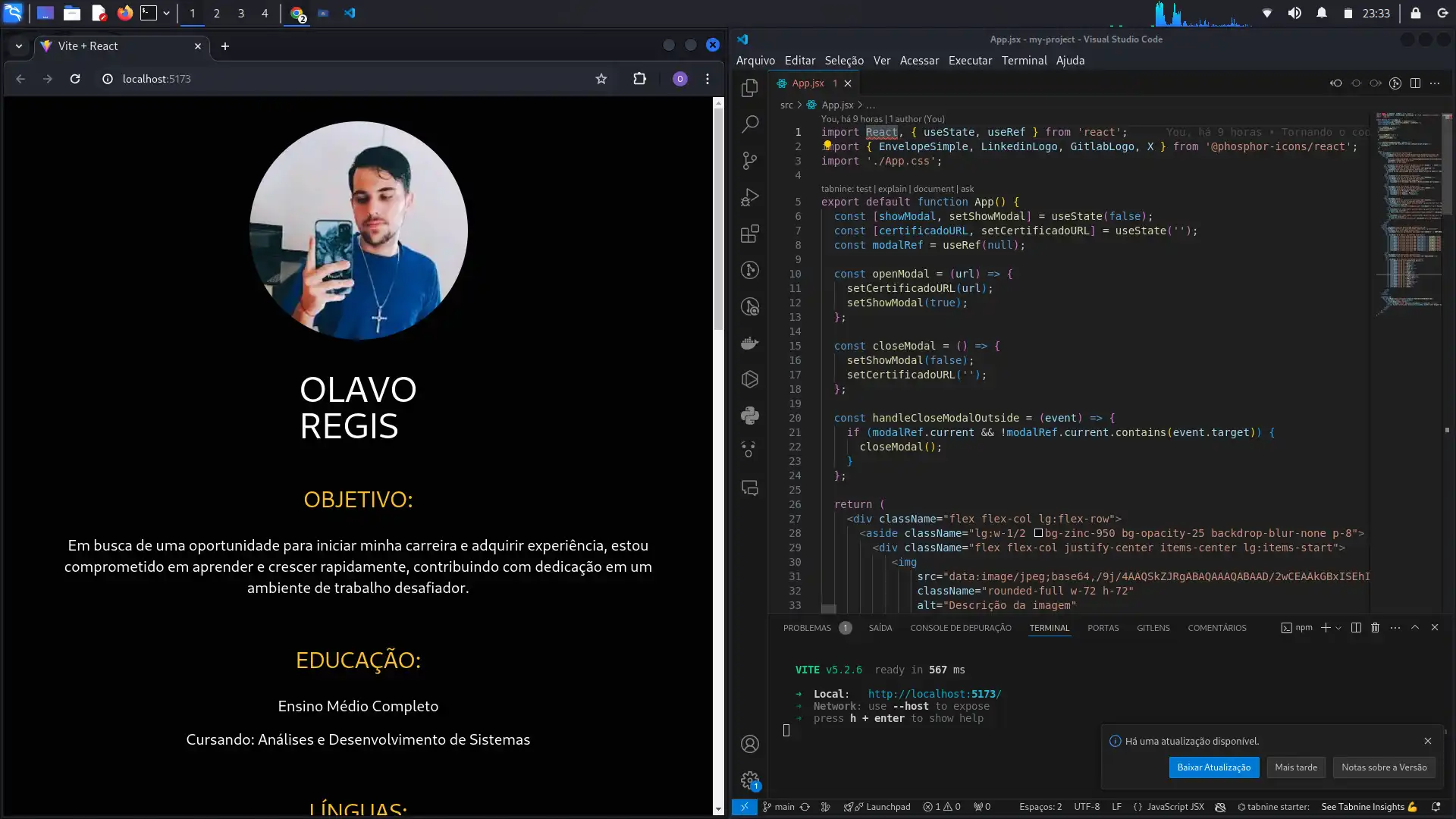Open the Python extension view

tap(750, 416)
